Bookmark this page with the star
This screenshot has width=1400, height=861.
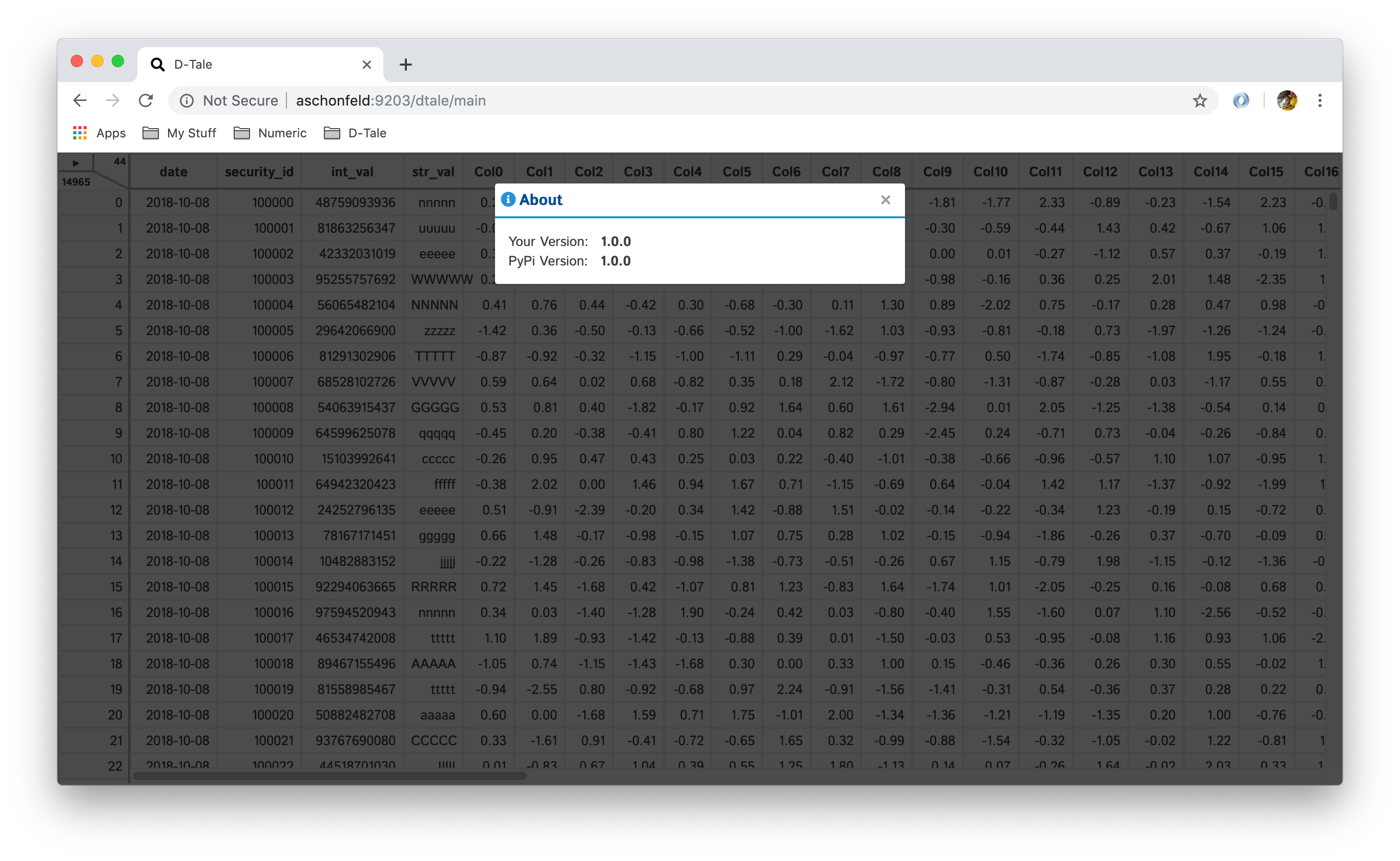[x=1200, y=101]
